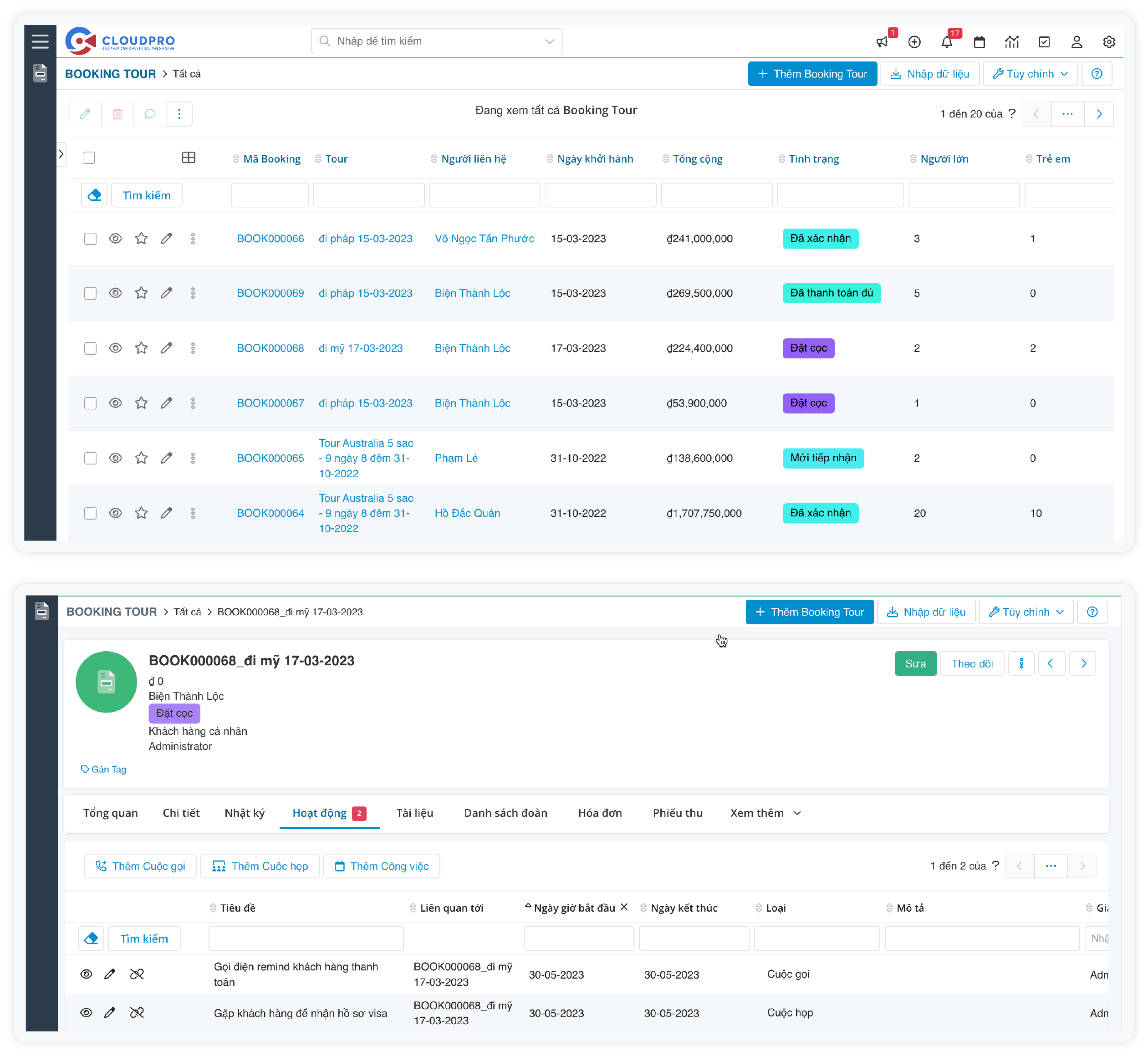Expand the global search box dropdown arrow

pyautogui.click(x=549, y=41)
